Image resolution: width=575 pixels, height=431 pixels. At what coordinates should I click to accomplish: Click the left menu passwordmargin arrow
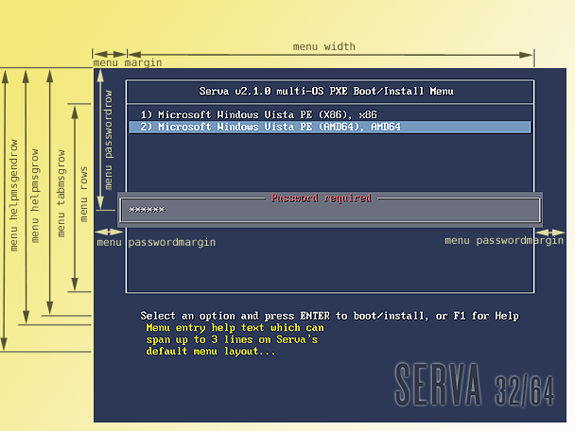pyautogui.click(x=109, y=232)
